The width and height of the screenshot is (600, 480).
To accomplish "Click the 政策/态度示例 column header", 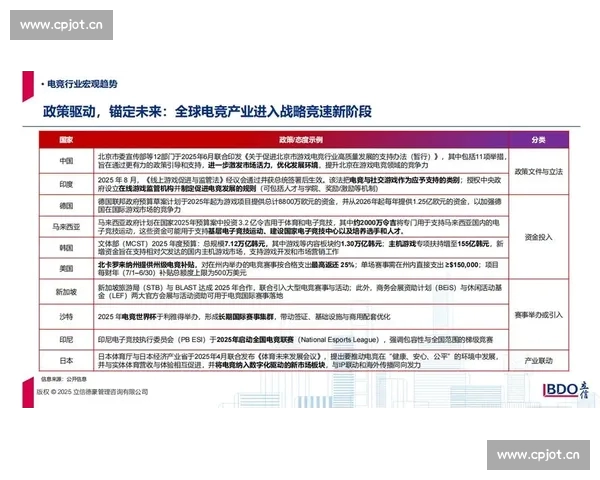I will click(301, 140).
